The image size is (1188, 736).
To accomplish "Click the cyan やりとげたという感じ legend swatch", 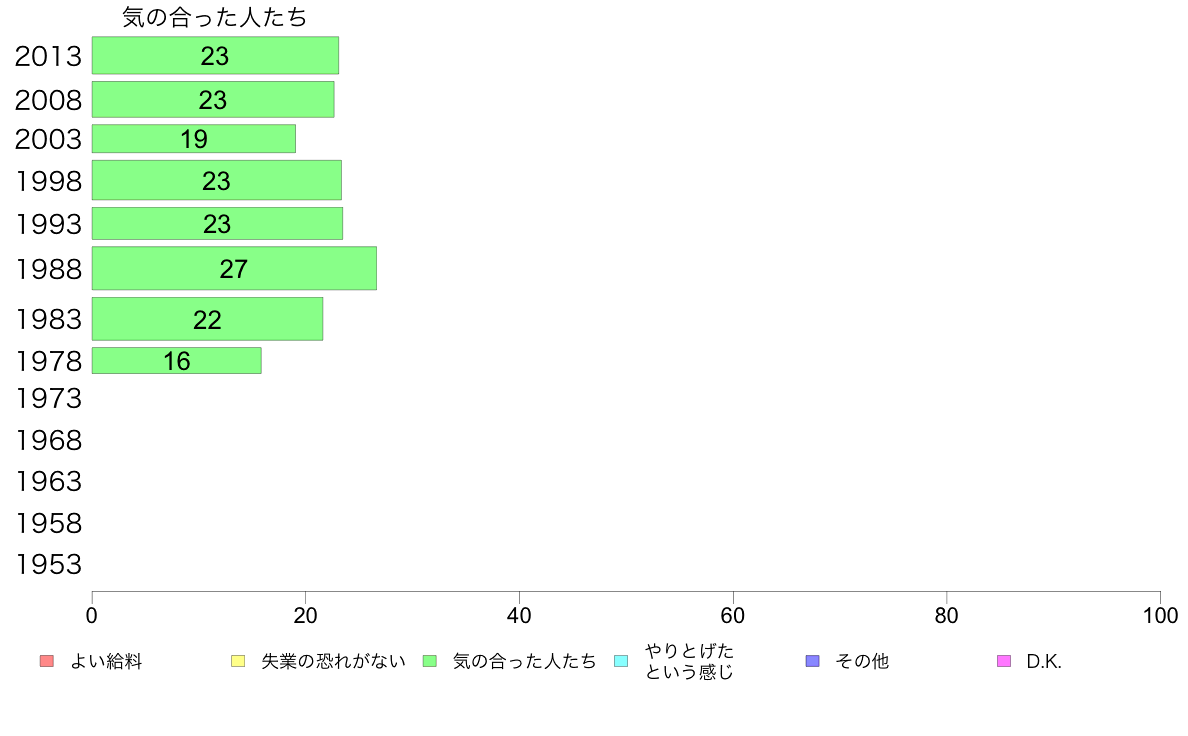I will (x=621, y=661).
